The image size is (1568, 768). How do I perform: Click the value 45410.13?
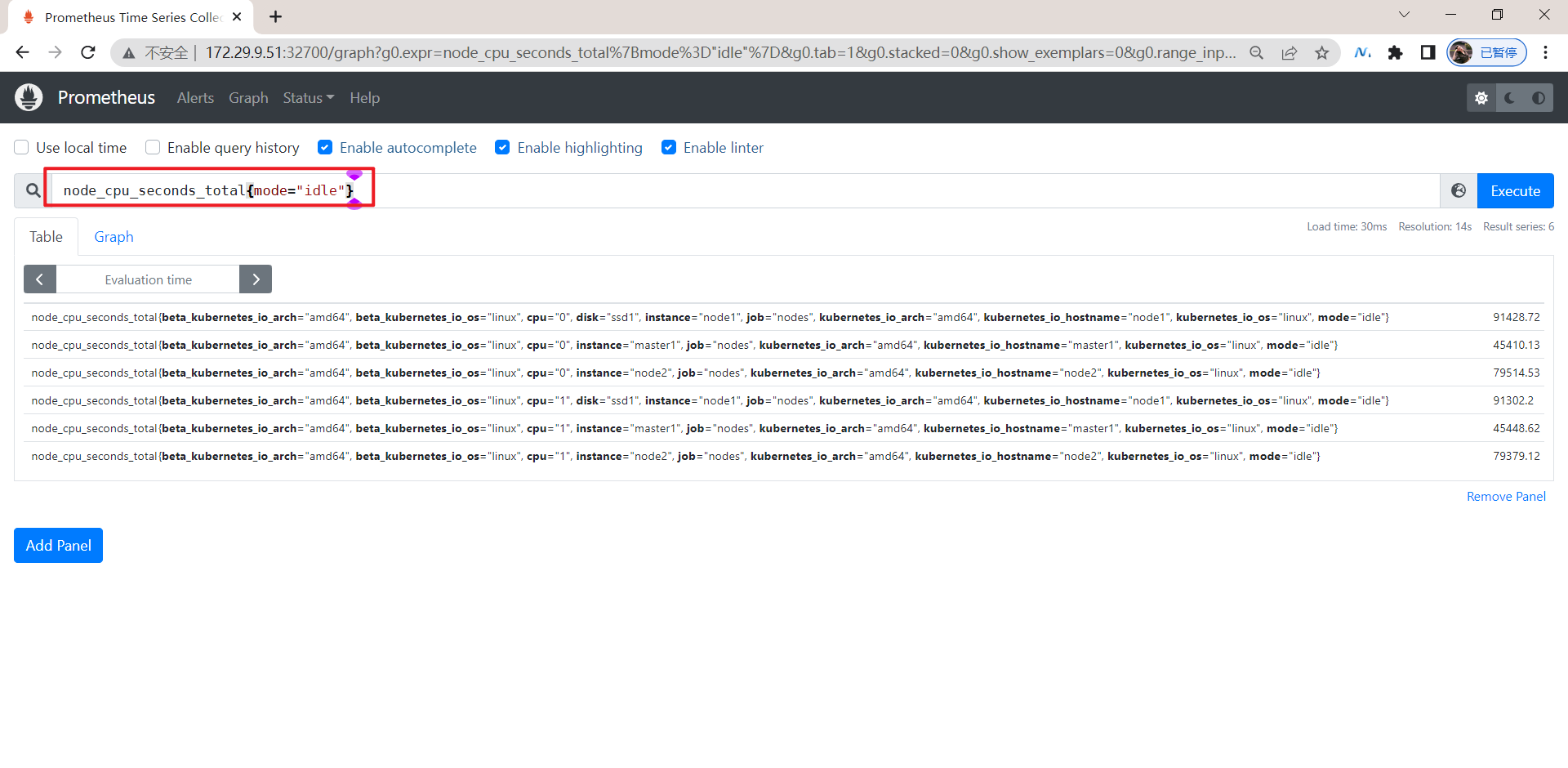1517,345
